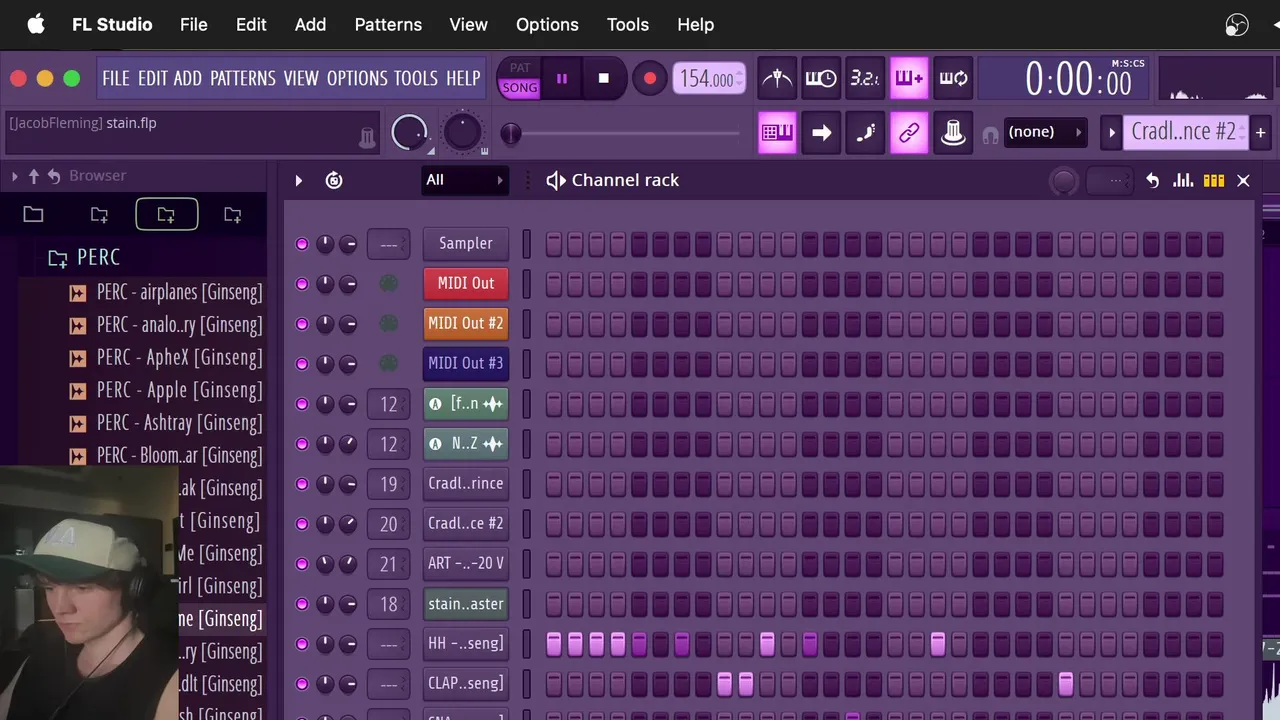The image size is (1280, 720).
Task: Select the Sampler channel button
Action: 466,243
